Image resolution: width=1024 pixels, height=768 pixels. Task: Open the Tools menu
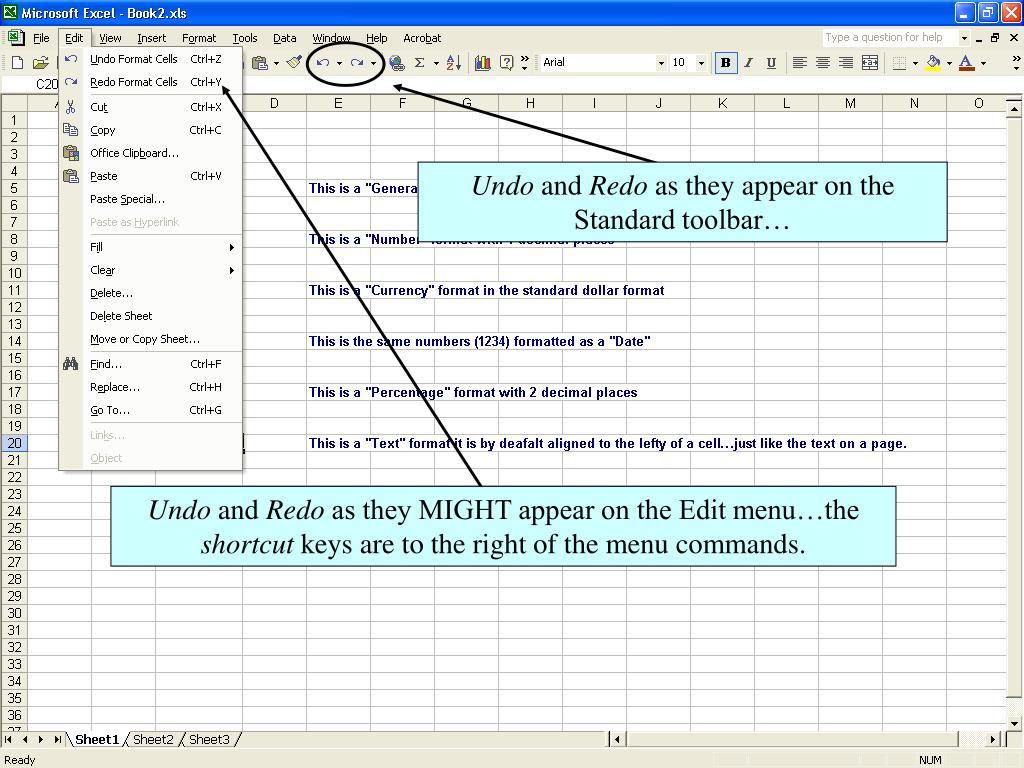point(245,38)
